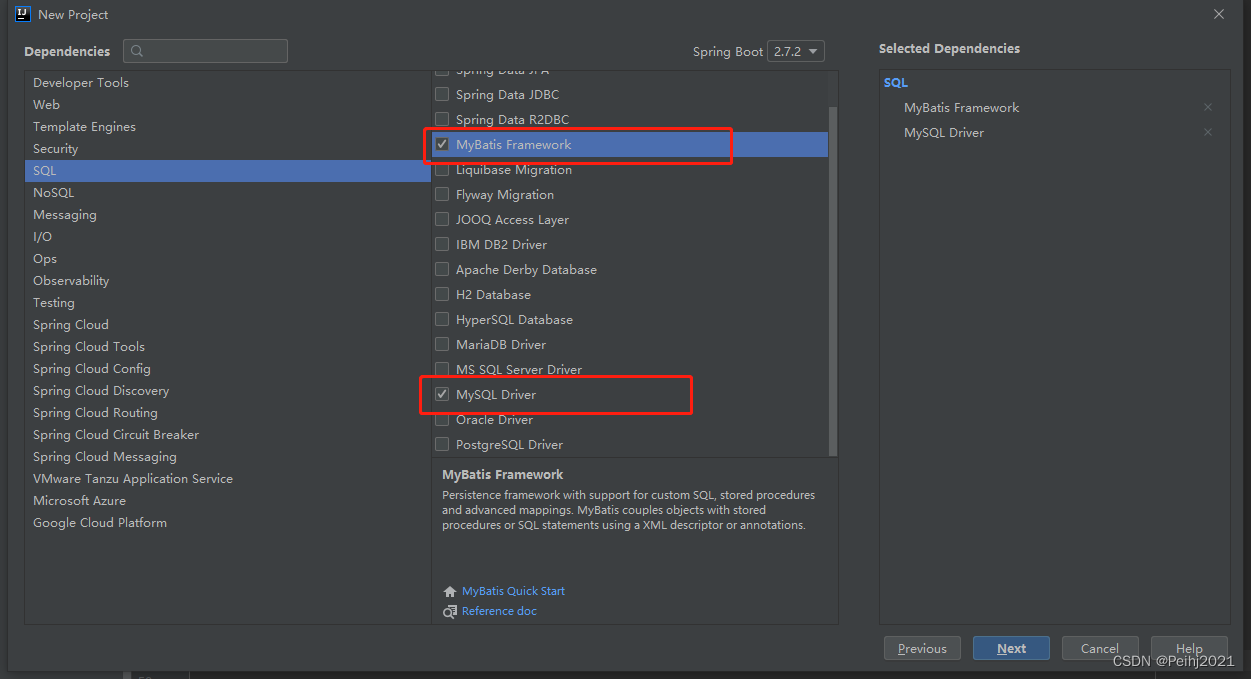Check the MS SQL Server Driver checkbox
The image size is (1251, 679).
point(442,369)
